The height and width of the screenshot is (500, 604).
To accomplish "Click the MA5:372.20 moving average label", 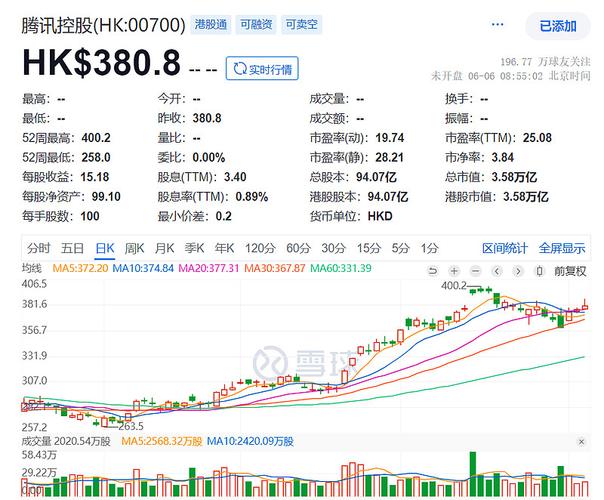I will (x=80, y=268).
